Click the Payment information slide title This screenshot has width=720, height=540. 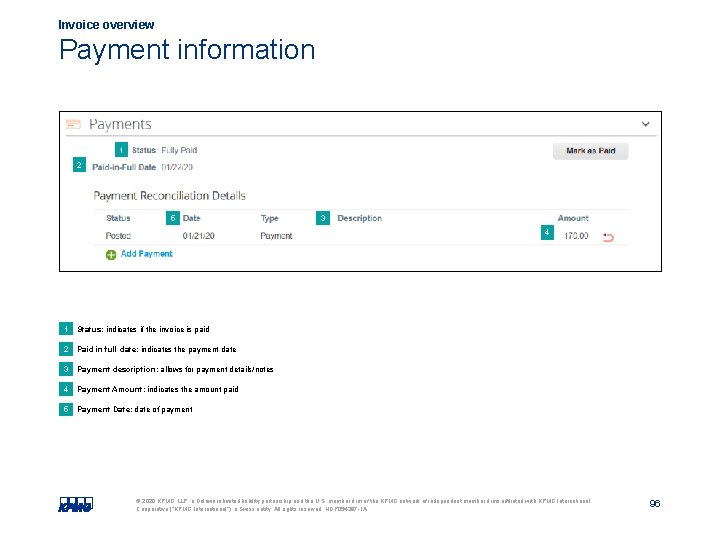(x=187, y=50)
